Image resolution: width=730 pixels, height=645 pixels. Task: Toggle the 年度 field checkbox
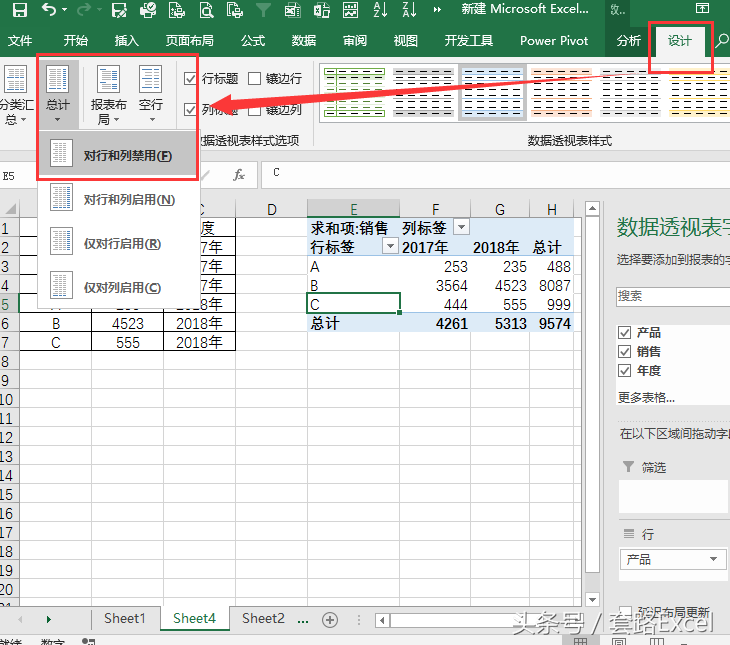click(624, 371)
